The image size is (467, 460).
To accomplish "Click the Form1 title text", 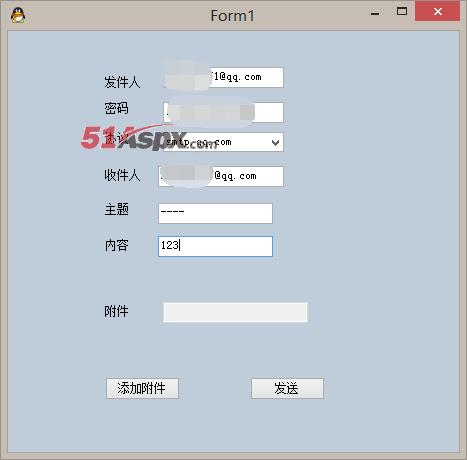I will pos(232,16).
